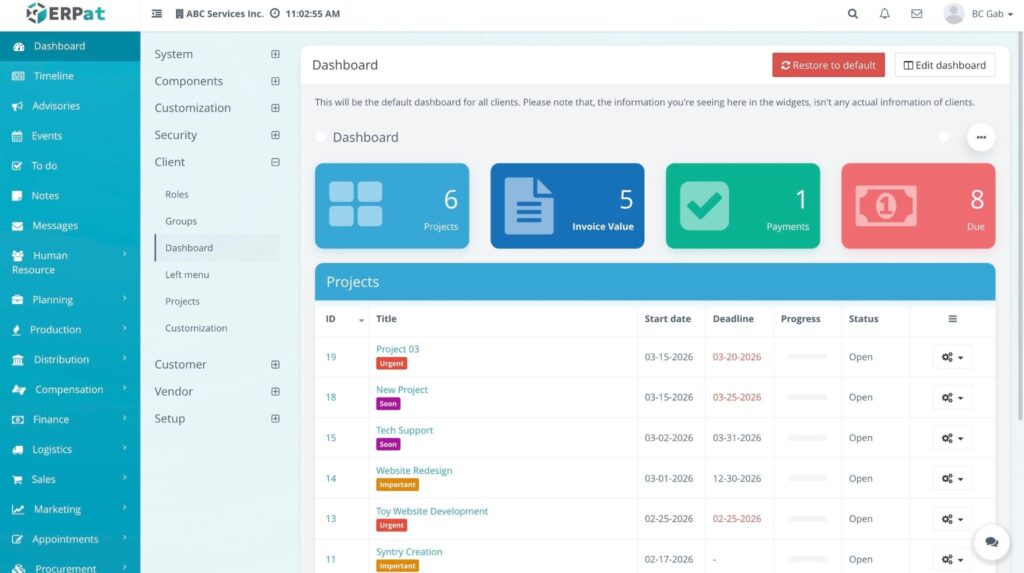The image size is (1024, 573).
Task: Open the Groups settings item
Action: tap(181, 221)
